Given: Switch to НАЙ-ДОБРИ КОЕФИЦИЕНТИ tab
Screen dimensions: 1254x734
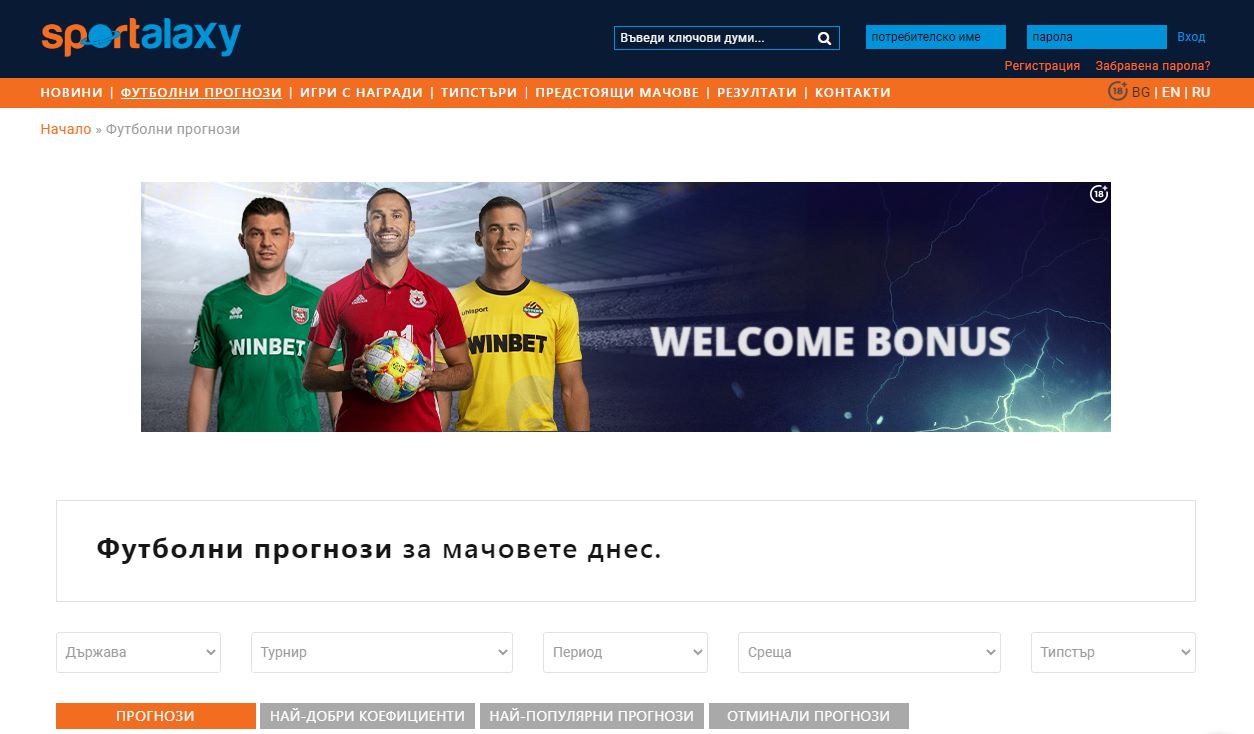Looking at the screenshot, I should [x=367, y=716].
